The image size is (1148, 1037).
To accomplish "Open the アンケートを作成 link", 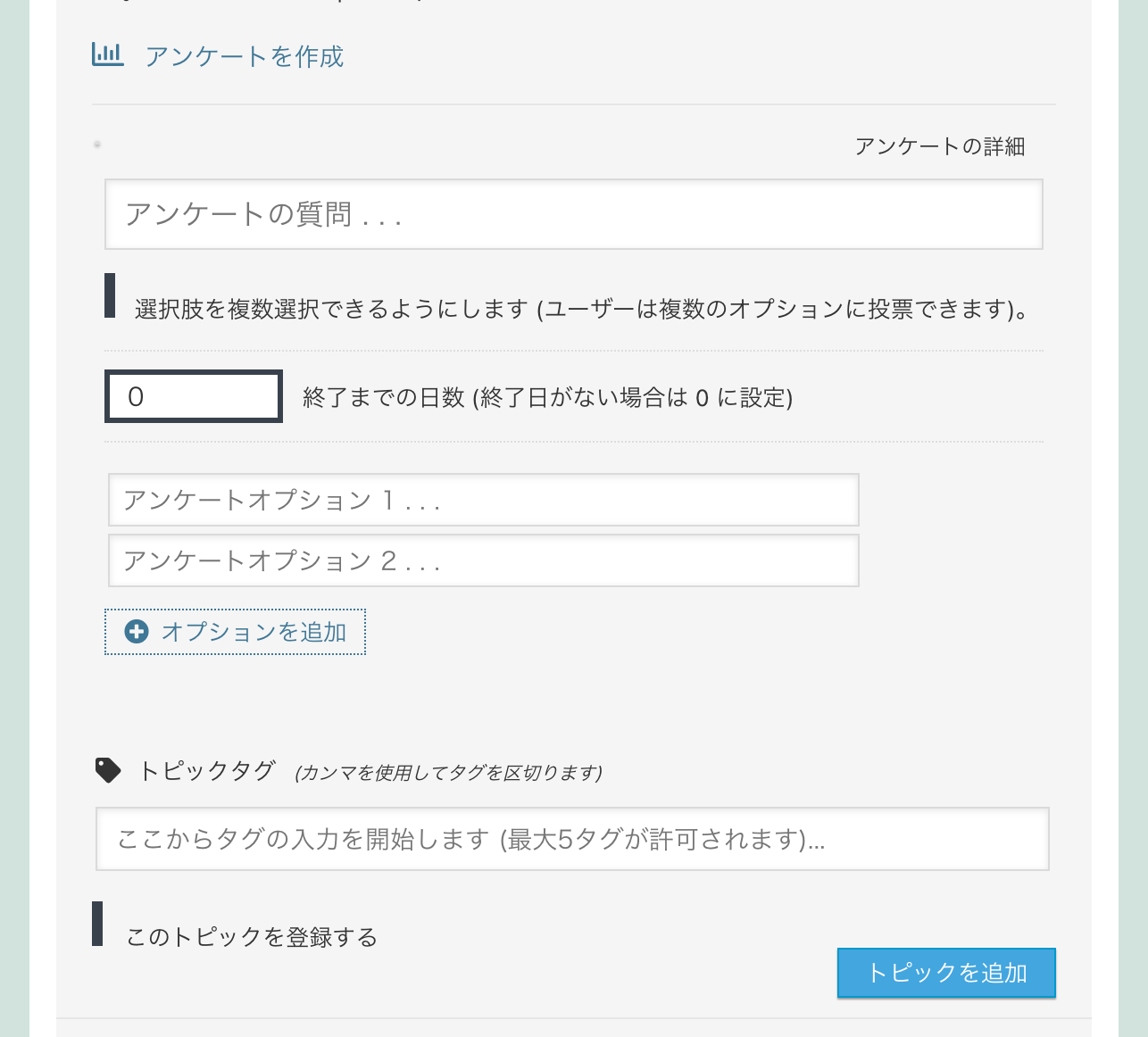I will coord(244,56).
